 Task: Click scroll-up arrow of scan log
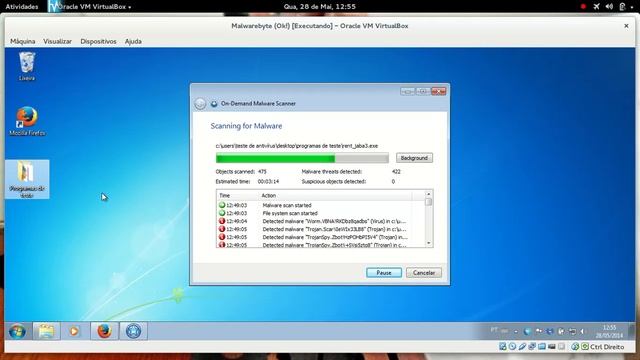point(428,194)
